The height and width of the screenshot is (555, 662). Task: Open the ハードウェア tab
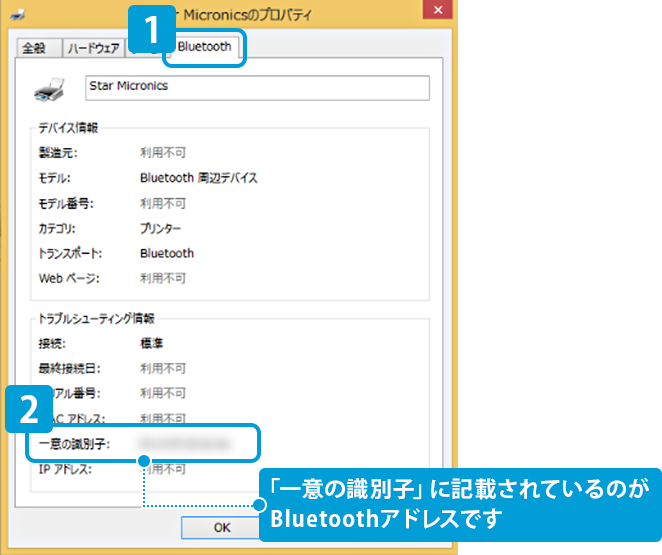[x=93, y=48]
